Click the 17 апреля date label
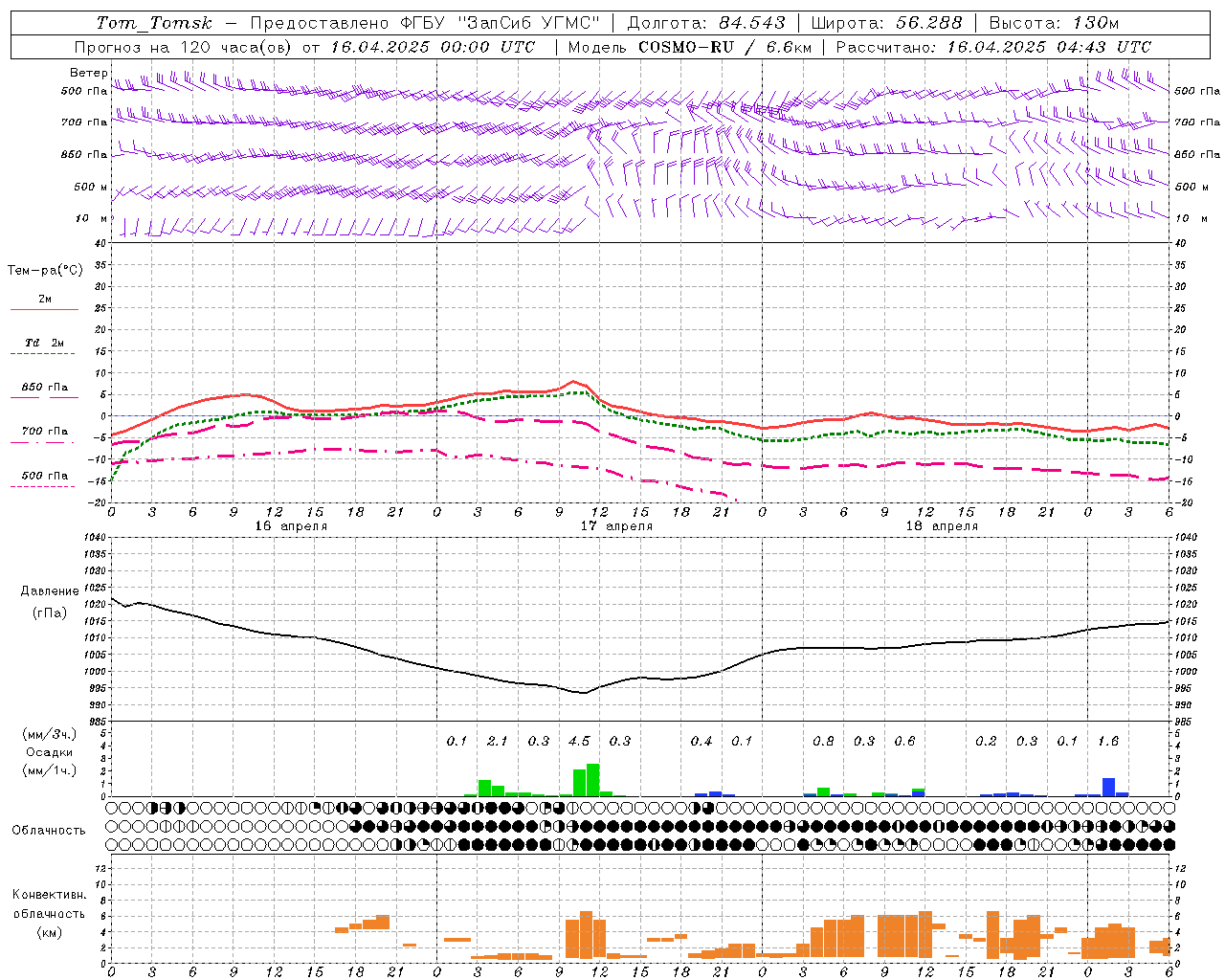The width and height of the screenshot is (1225, 980). pos(616,526)
